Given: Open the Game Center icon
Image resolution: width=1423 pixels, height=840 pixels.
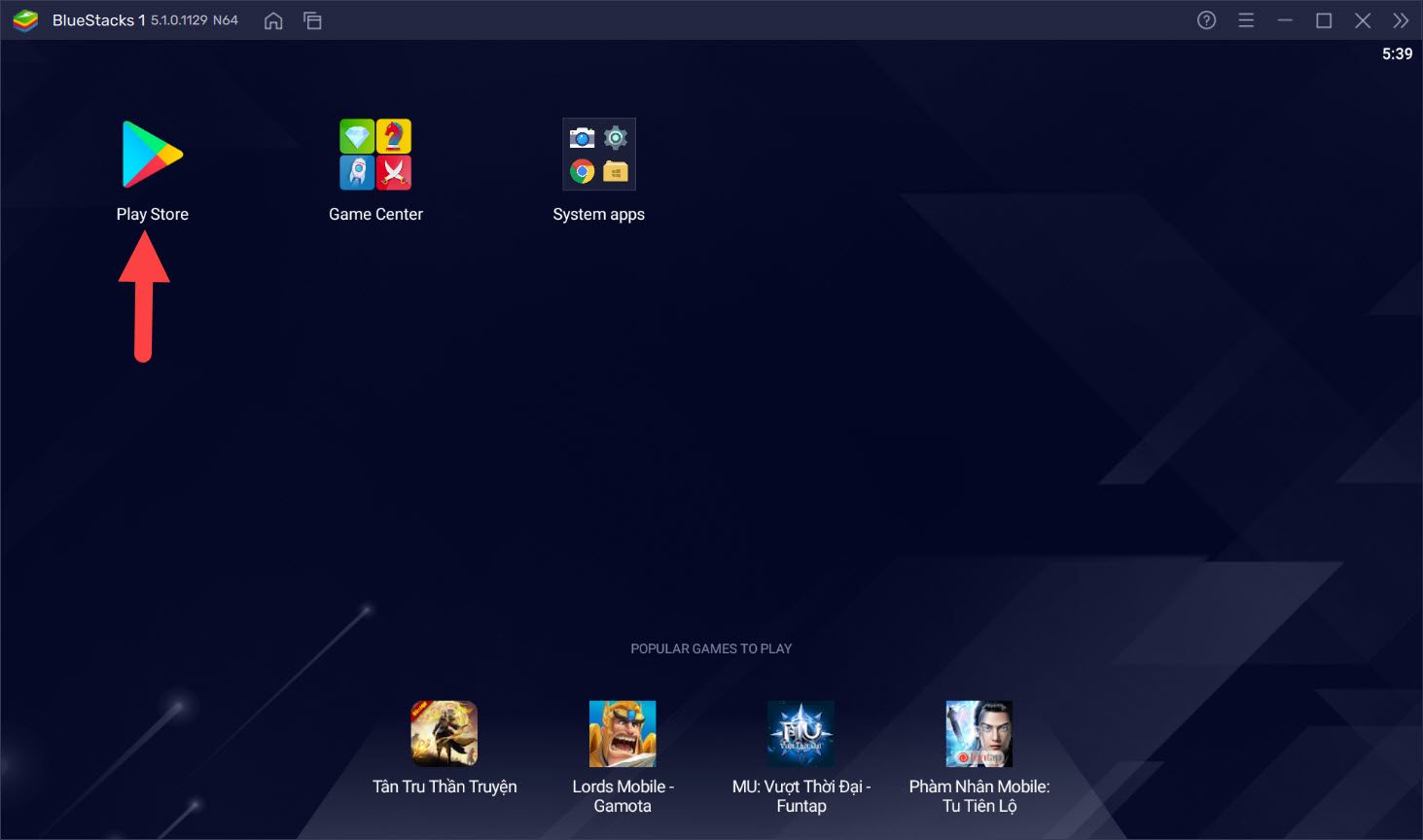Looking at the screenshot, I should (375, 155).
